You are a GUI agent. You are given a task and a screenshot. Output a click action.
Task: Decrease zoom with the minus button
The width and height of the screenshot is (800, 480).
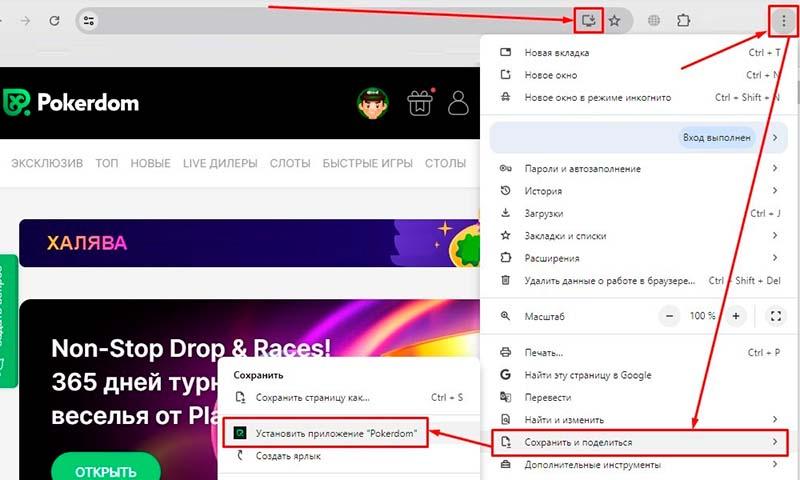(669, 316)
